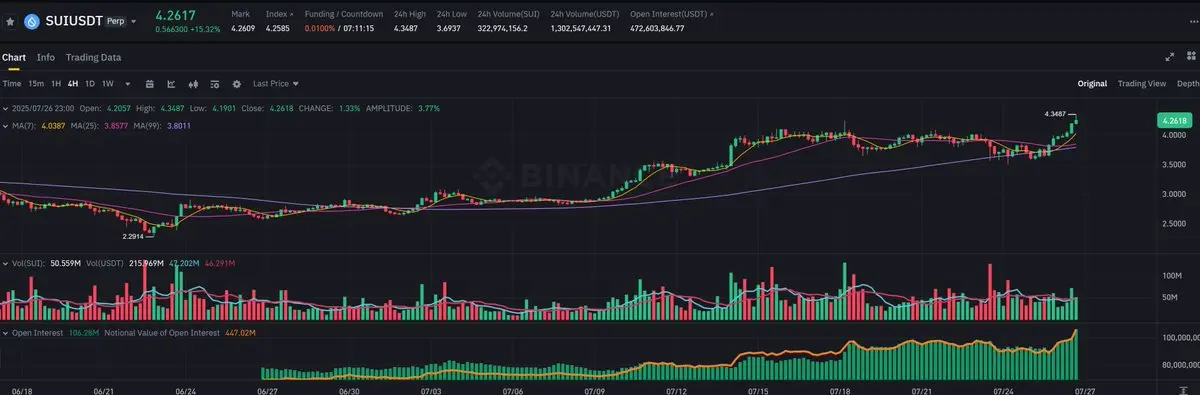Open the technical indicators chart icon
Viewport: 1200px width, 395px height.
(171, 84)
